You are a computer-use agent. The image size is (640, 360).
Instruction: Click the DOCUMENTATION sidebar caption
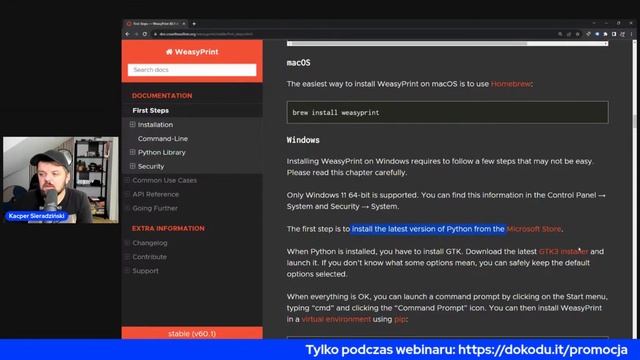(x=162, y=96)
